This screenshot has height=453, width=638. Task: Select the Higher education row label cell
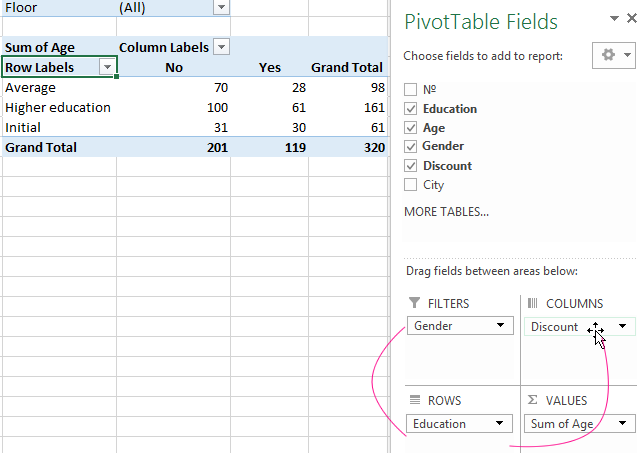(58, 107)
